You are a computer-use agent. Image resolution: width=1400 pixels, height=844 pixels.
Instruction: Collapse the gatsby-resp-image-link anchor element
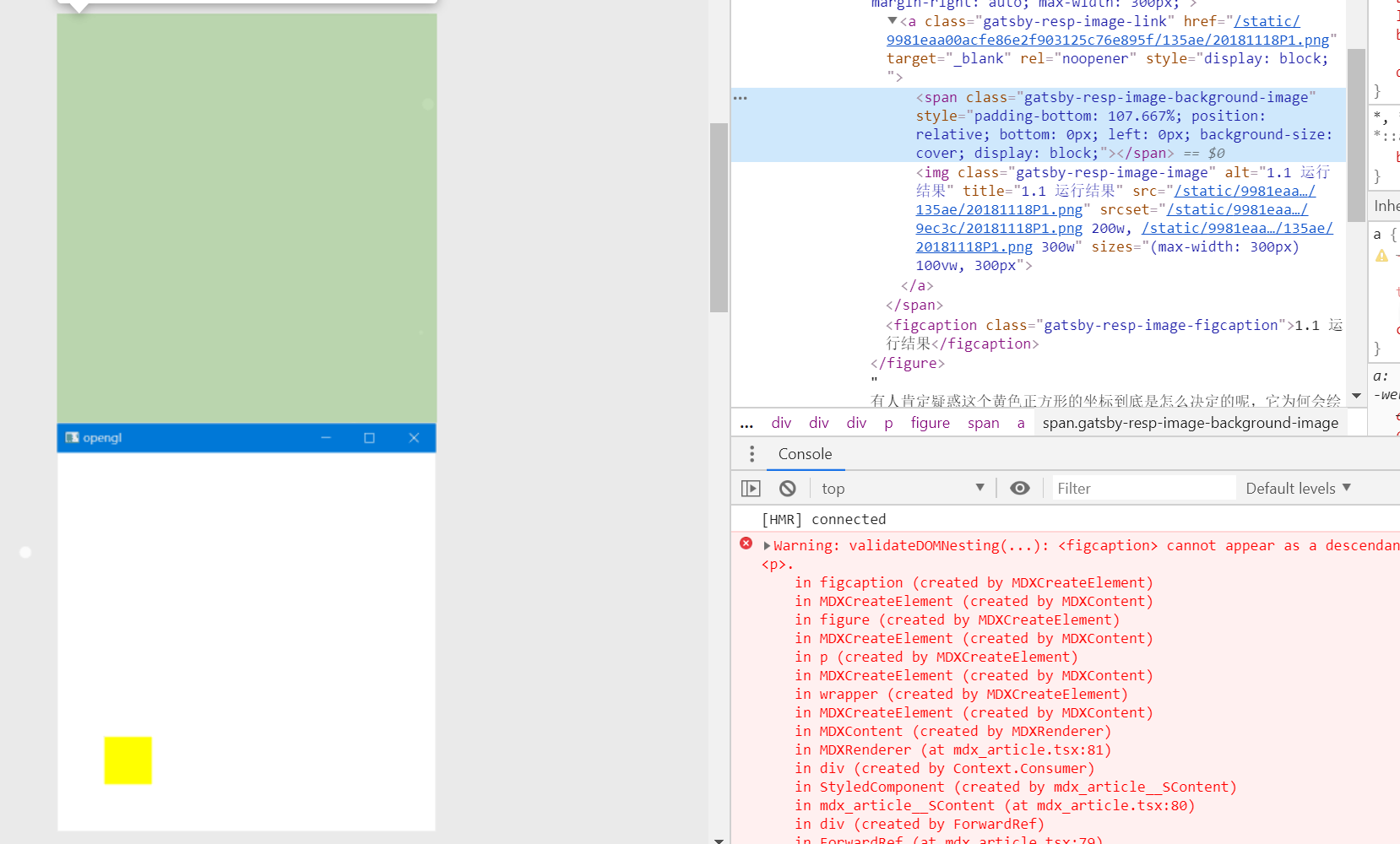pyautogui.click(x=893, y=21)
